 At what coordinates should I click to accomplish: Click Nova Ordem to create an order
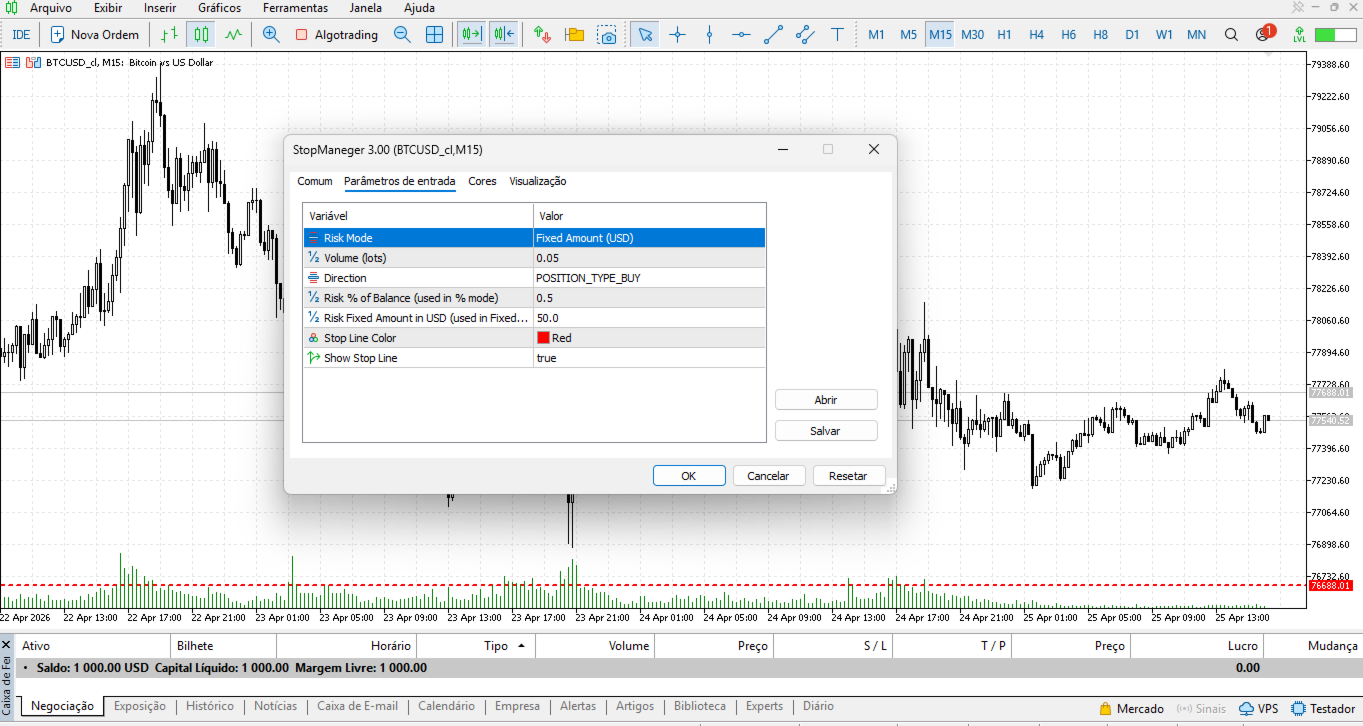click(x=95, y=35)
